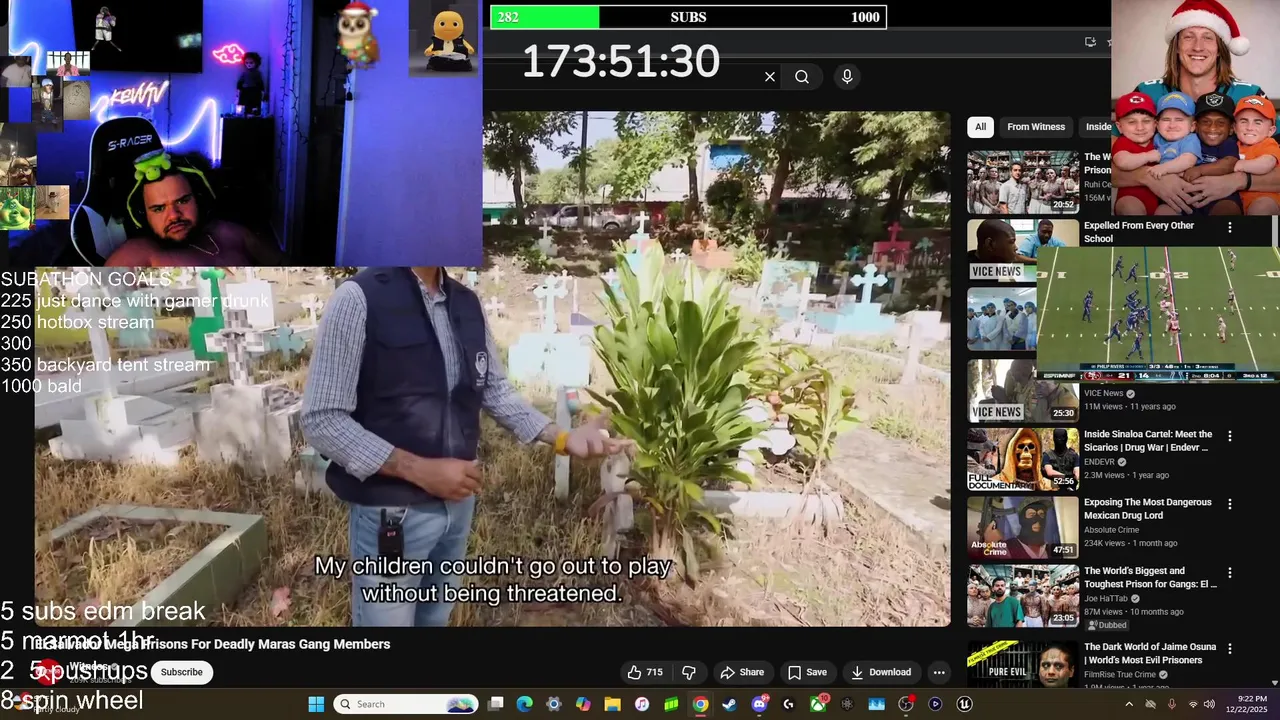
Task: Open Task View from the taskbar
Action: tap(496, 704)
